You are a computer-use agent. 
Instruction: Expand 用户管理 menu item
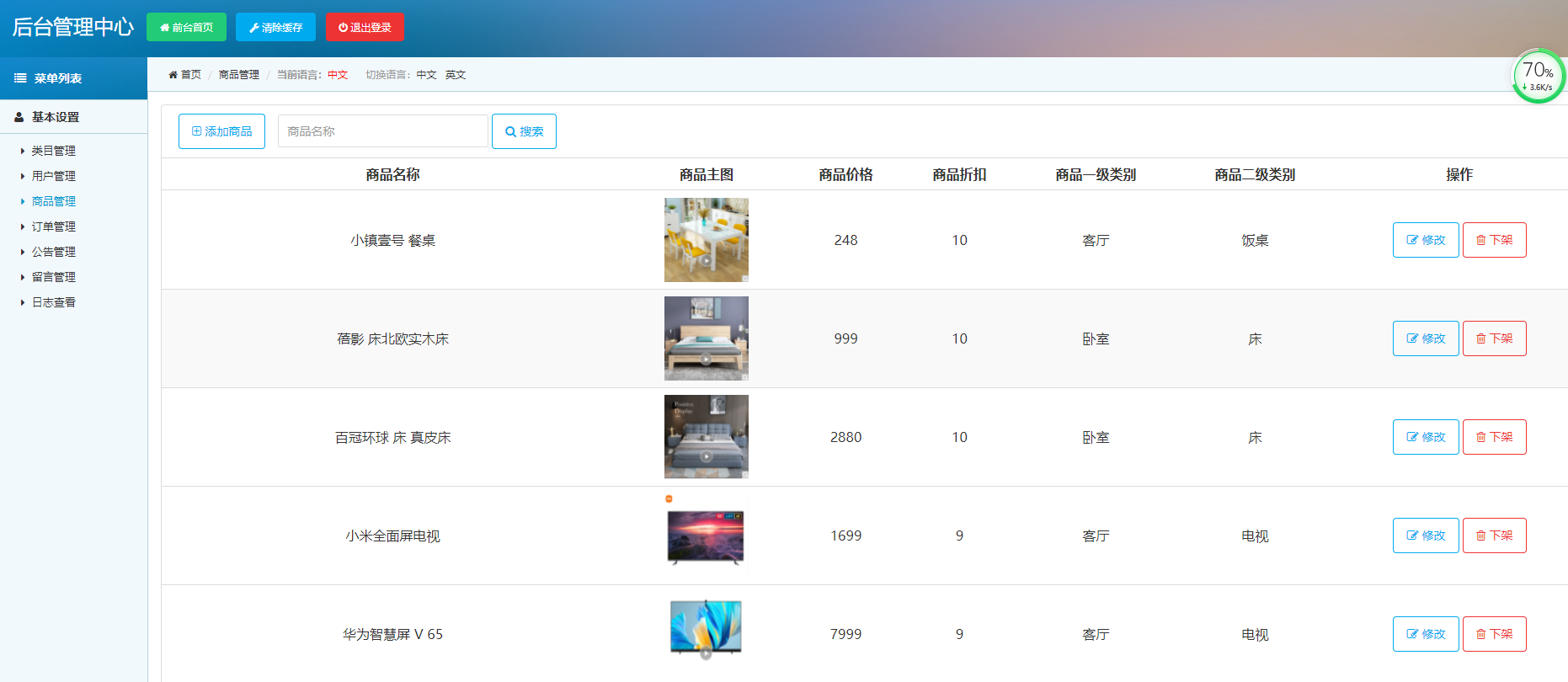tap(53, 176)
